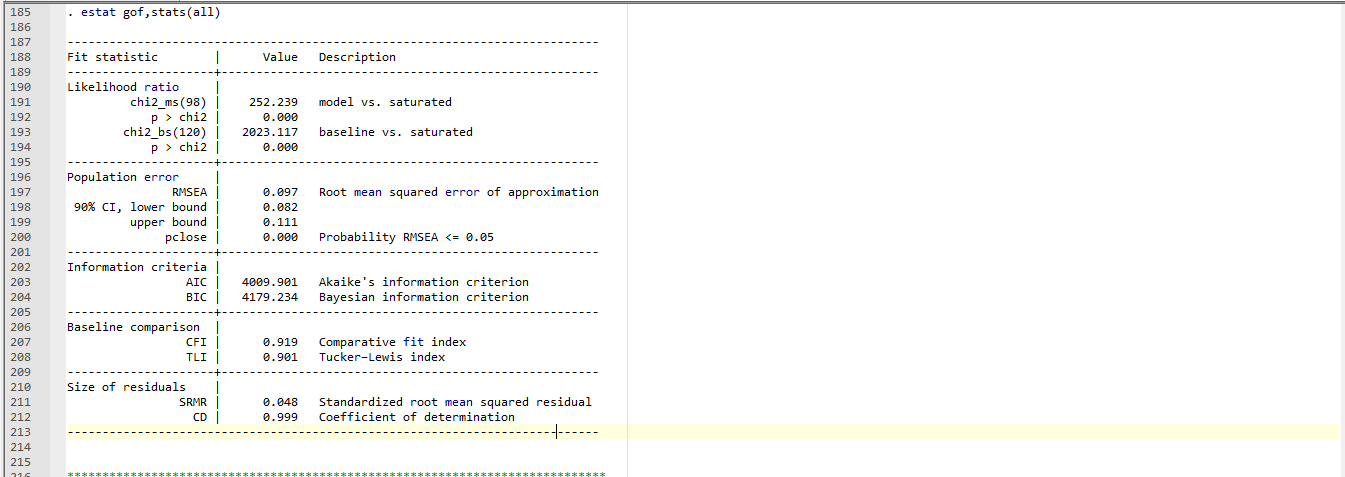Click the SRMR value 0.048

(x=280, y=402)
